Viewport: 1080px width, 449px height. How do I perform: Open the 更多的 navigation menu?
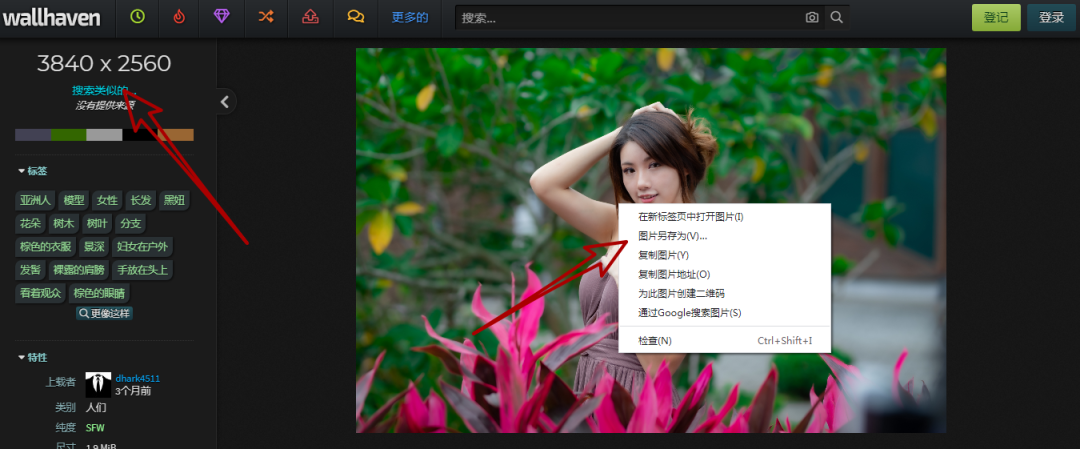coord(410,18)
